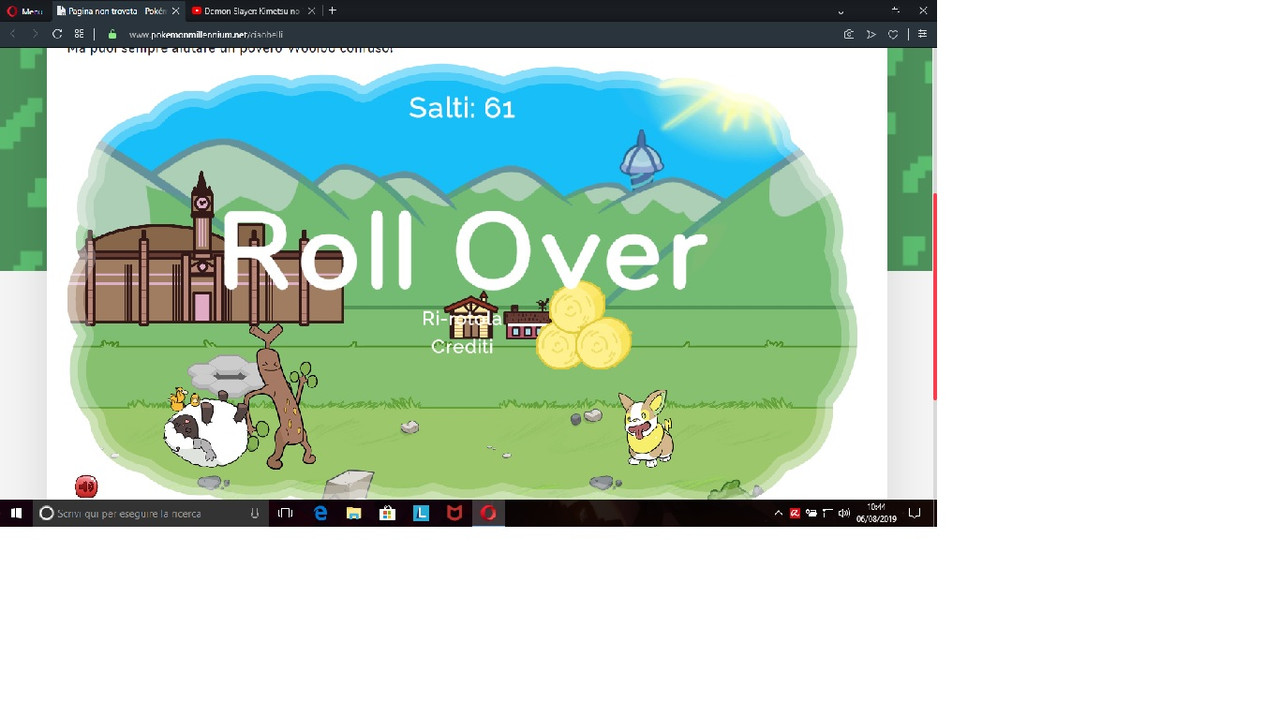
Task: Launch Microsoft Edge from the taskbar
Action: (320, 513)
